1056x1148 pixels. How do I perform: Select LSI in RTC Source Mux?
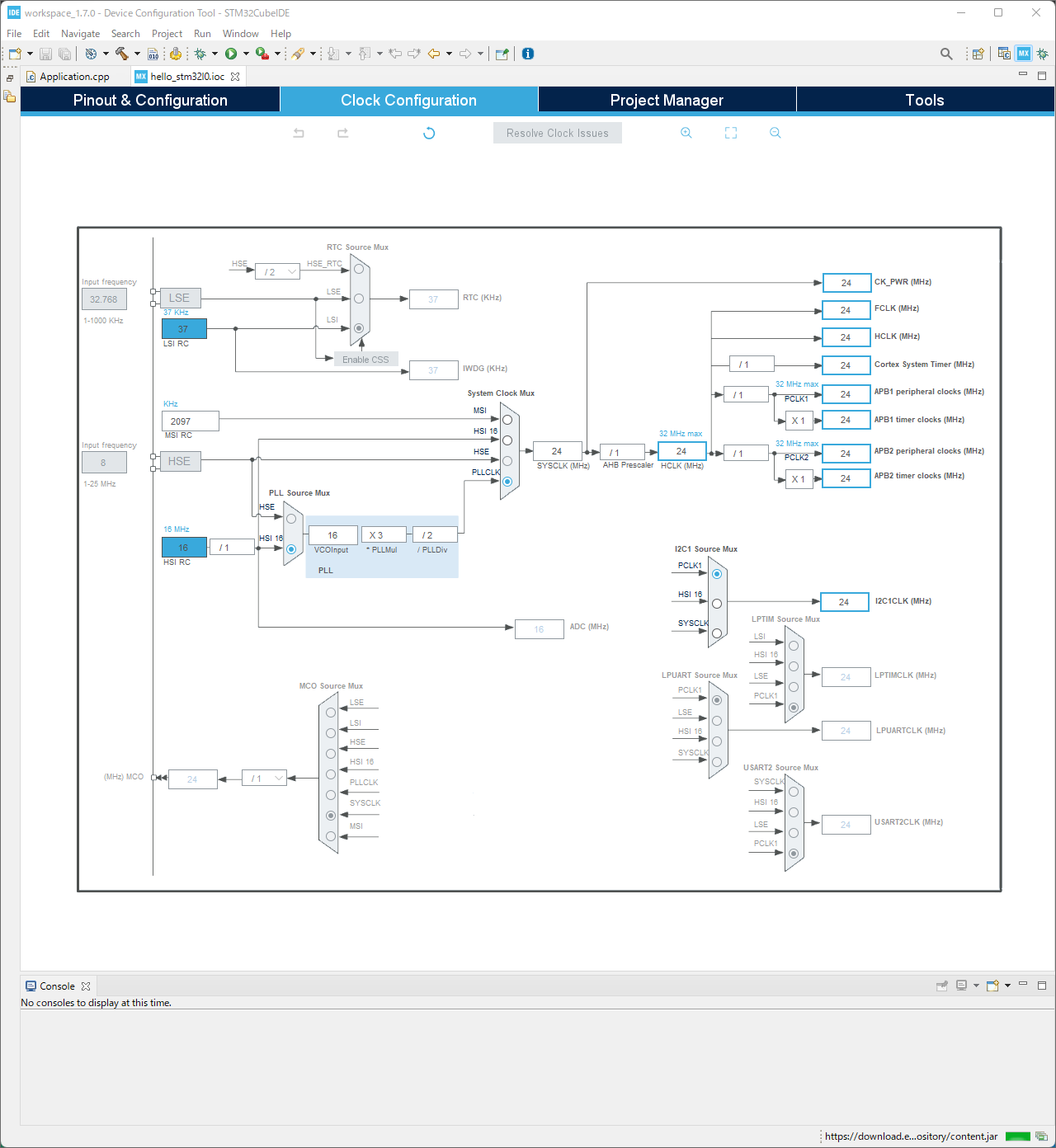pyautogui.click(x=359, y=328)
